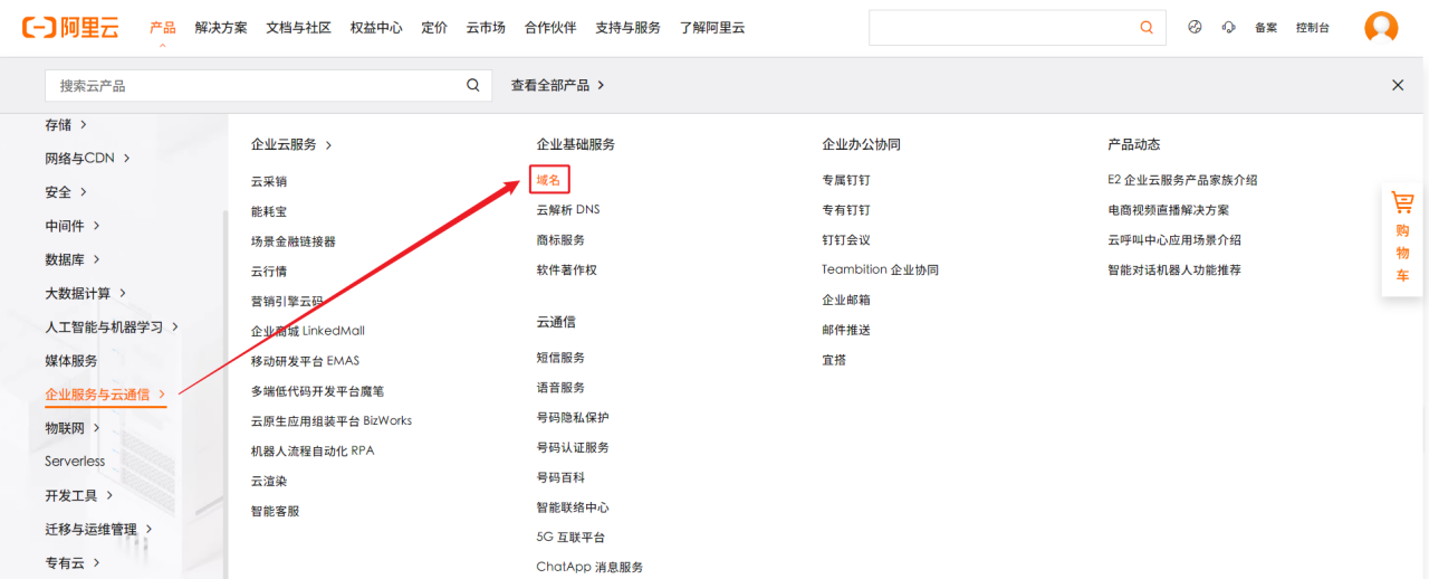
Task: Open the 定价 menu
Action: pos(434,28)
